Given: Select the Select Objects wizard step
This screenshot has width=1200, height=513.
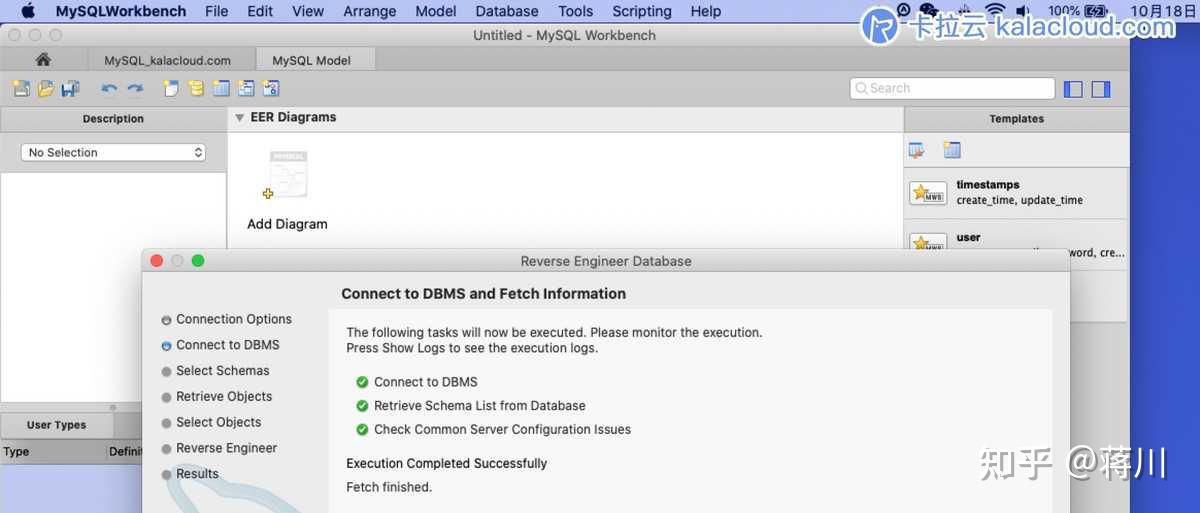Looking at the screenshot, I should tap(219, 423).
